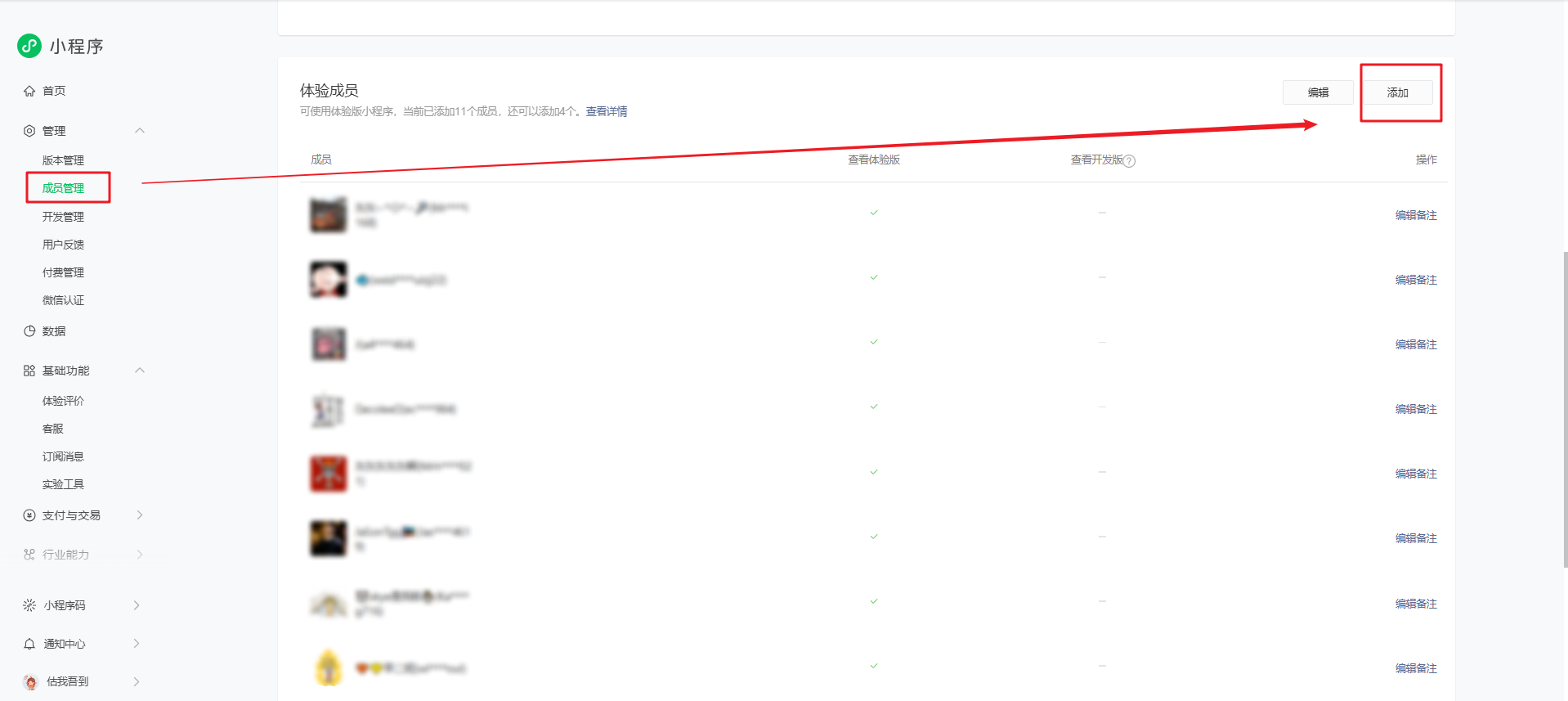The height and width of the screenshot is (701, 1568).
Task: Click 编辑备注 for the sixth member row
Action: point(1416,538)
